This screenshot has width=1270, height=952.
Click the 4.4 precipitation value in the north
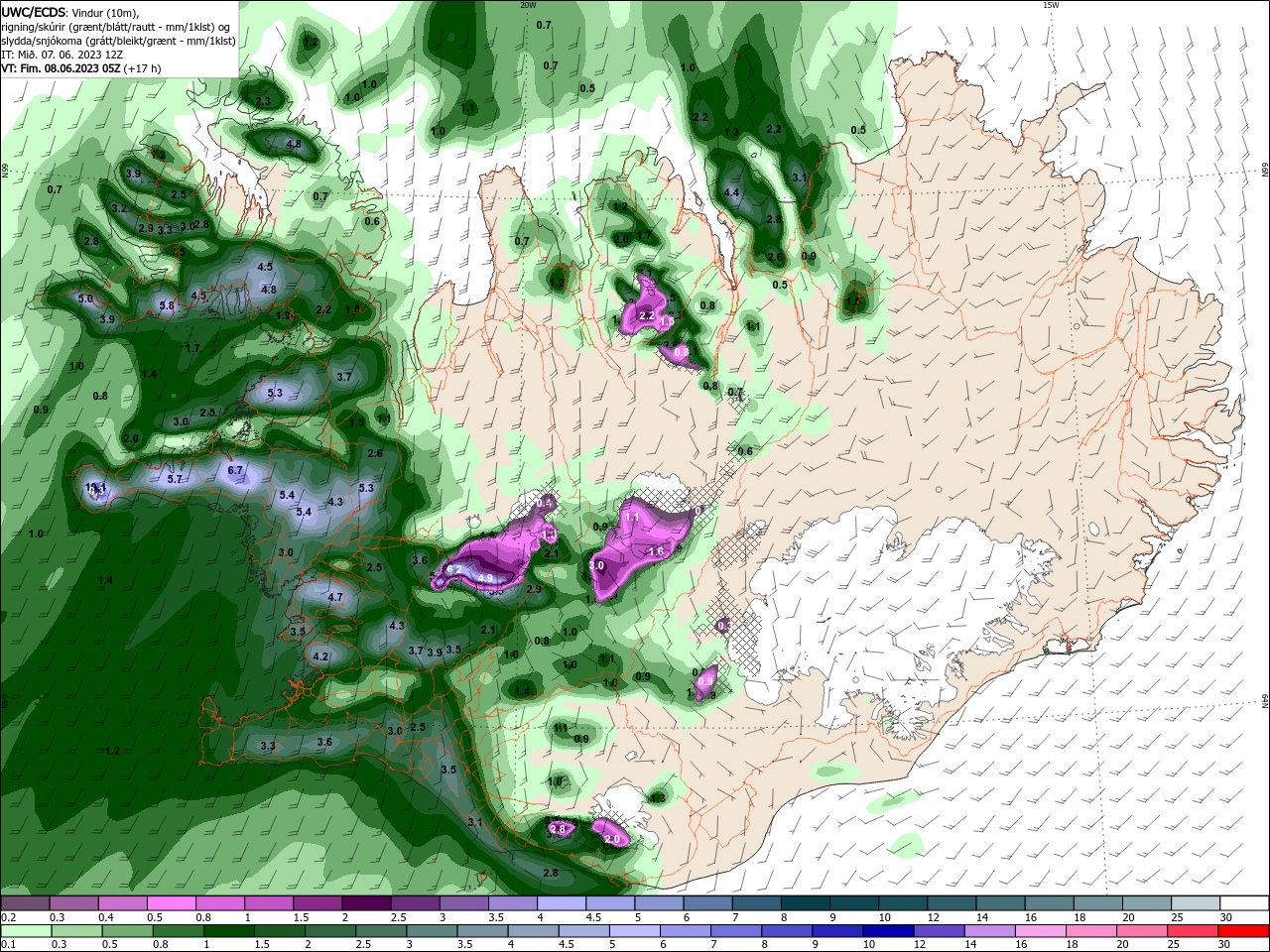coord(732,193)
